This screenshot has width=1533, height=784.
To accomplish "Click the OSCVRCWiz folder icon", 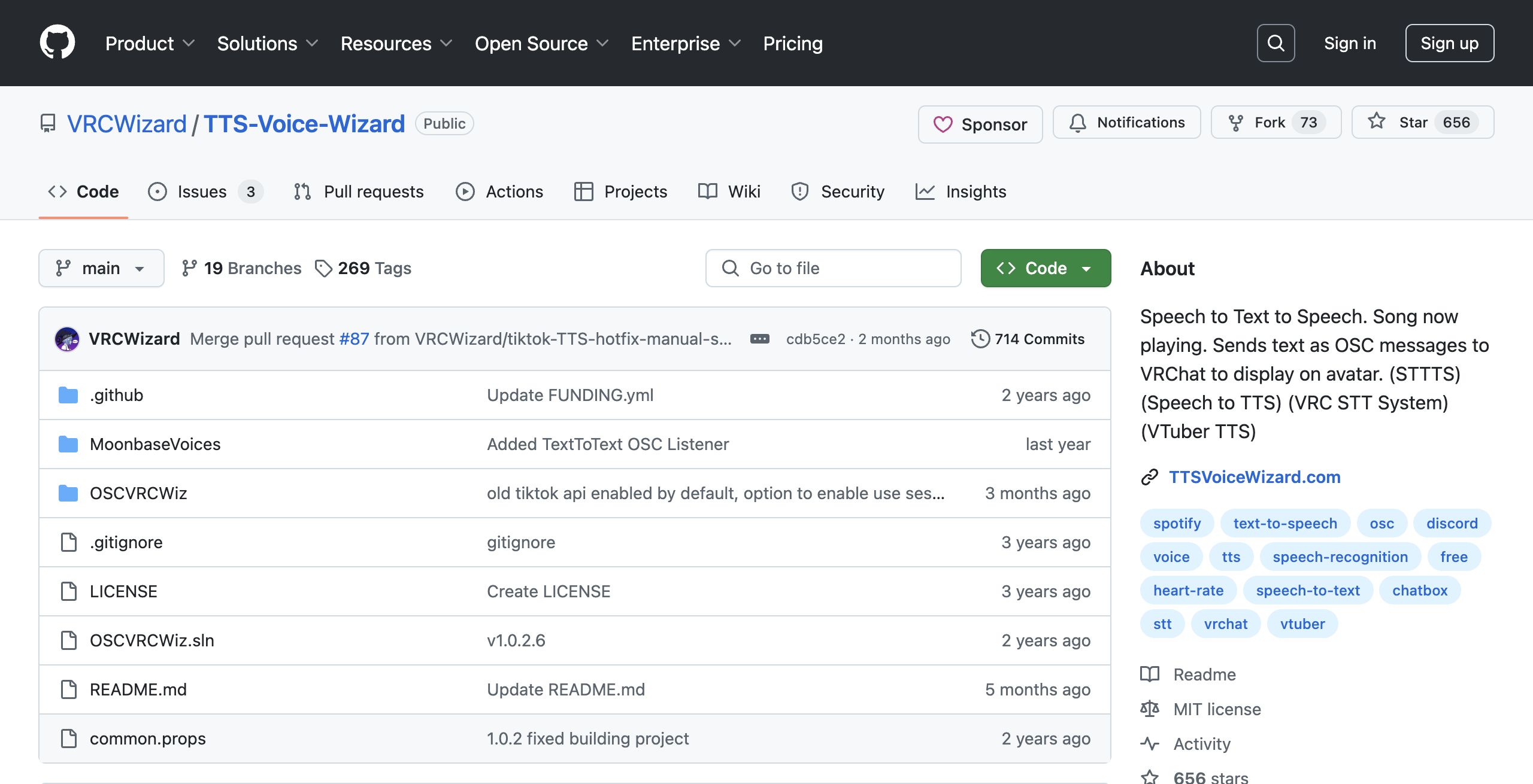I will (68, 493).
